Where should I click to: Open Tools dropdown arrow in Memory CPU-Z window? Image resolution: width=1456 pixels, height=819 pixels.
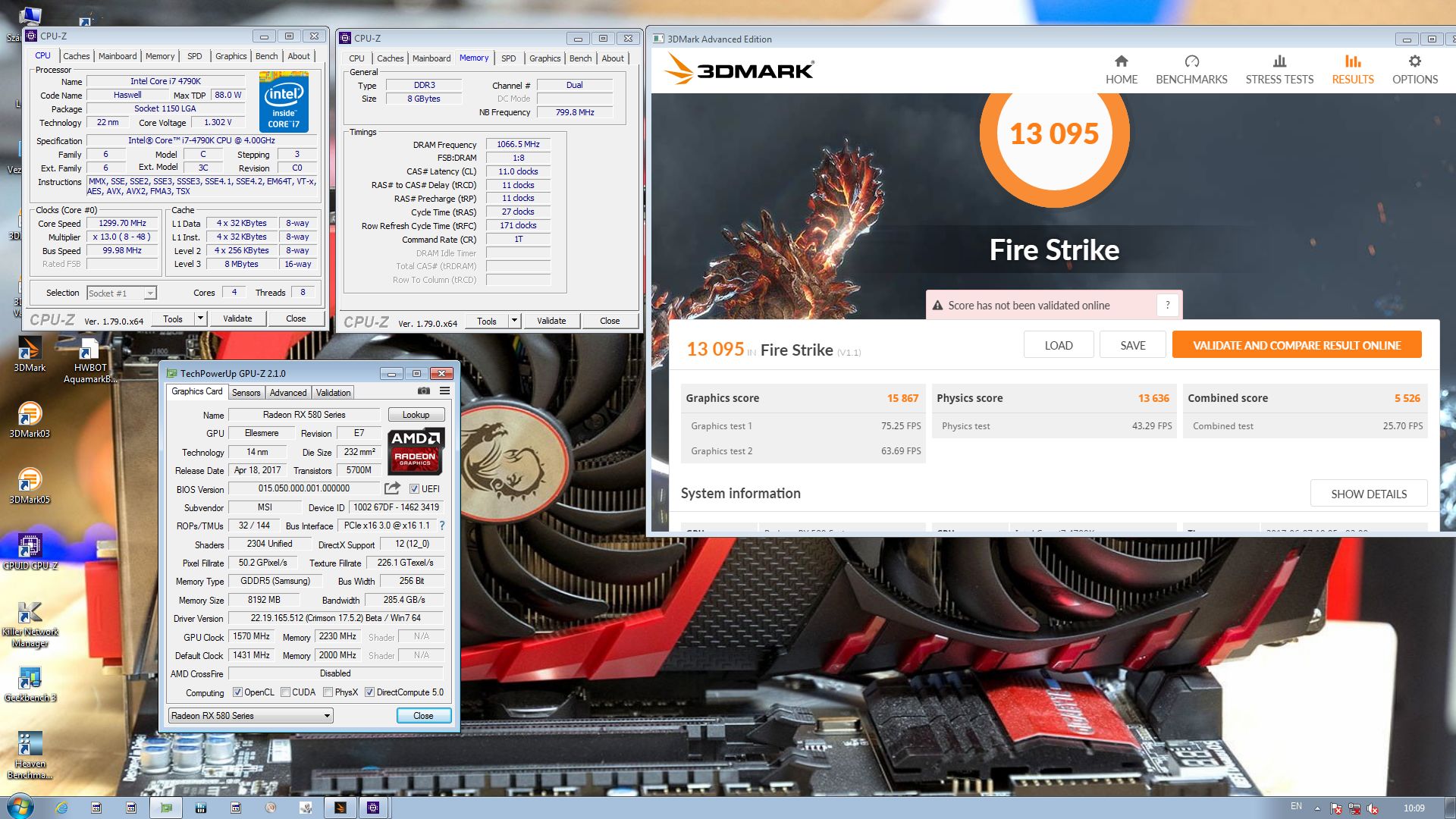pos(514,321)
